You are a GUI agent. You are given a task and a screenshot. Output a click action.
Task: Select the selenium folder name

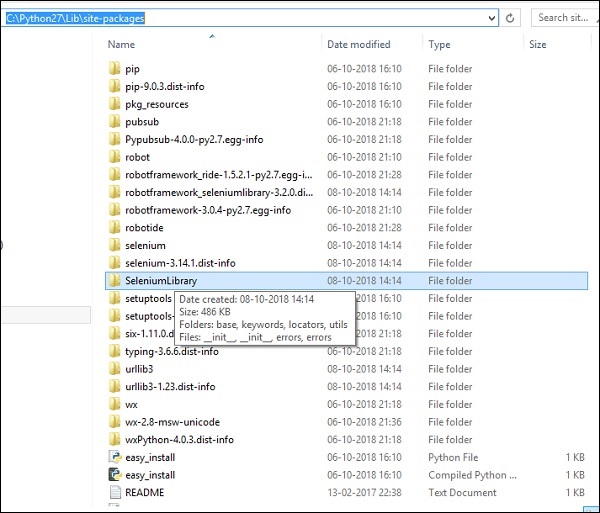[x=145, y=245]
